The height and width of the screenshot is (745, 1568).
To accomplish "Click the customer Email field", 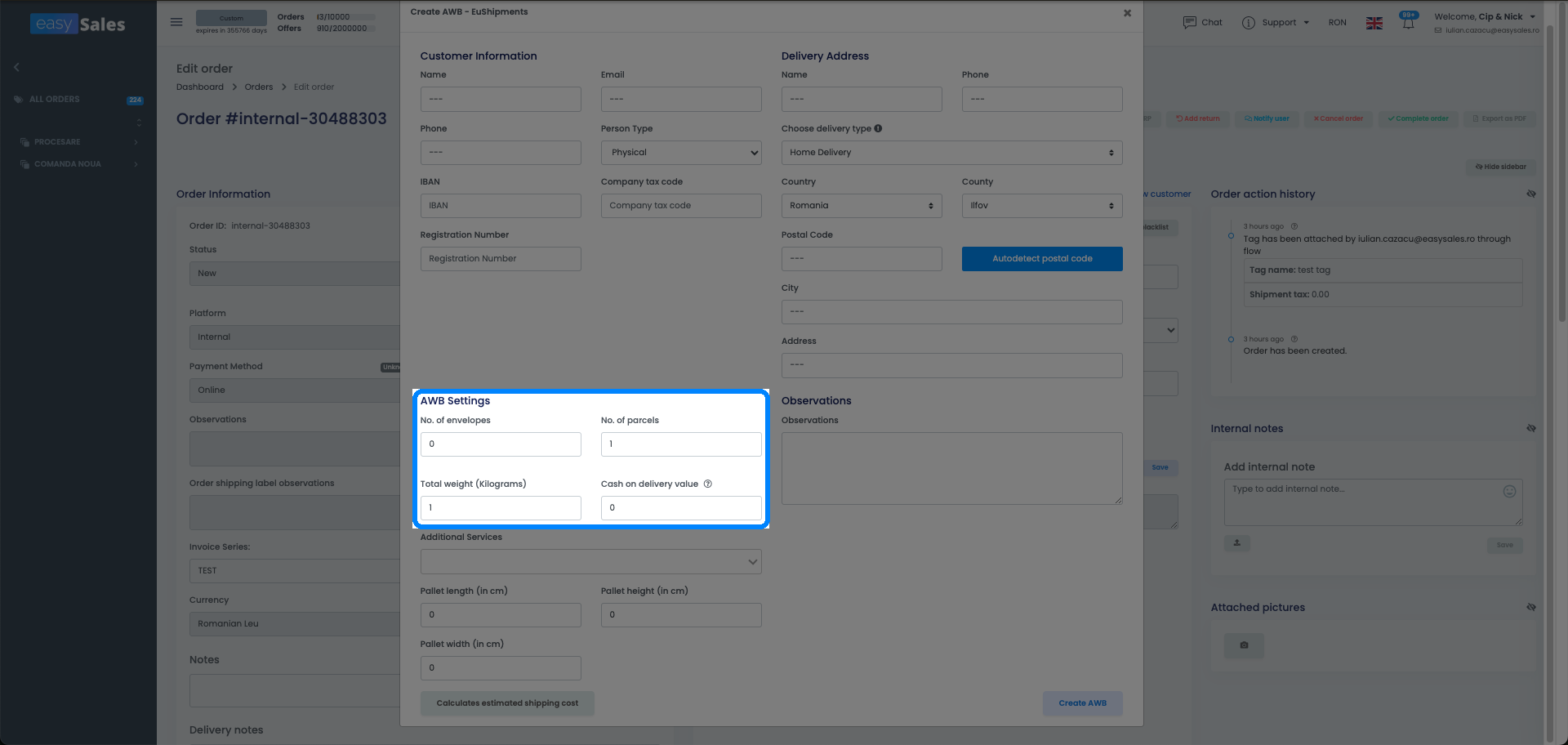I will pos(681,100).
